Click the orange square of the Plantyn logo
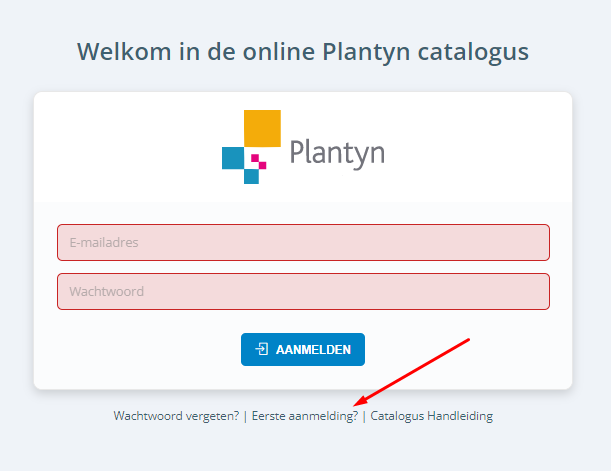 coord(262,129)
